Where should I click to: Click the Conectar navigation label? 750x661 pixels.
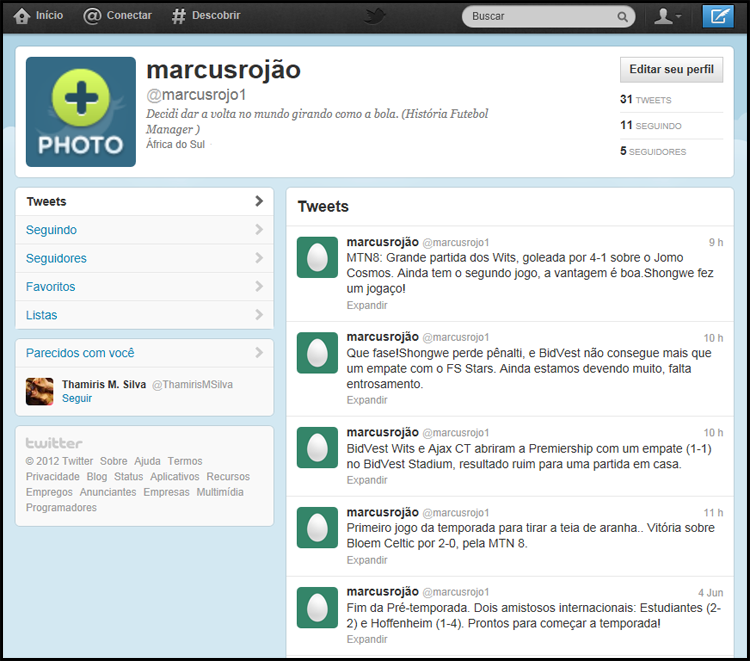129,15
